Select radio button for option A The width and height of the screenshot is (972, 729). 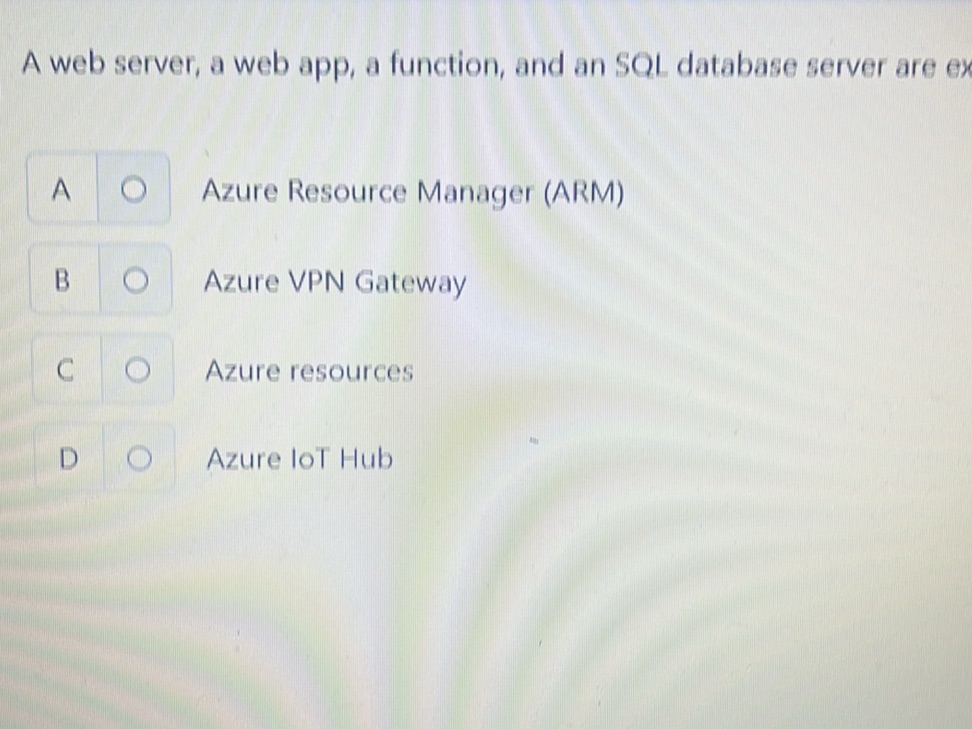[133, 189]
